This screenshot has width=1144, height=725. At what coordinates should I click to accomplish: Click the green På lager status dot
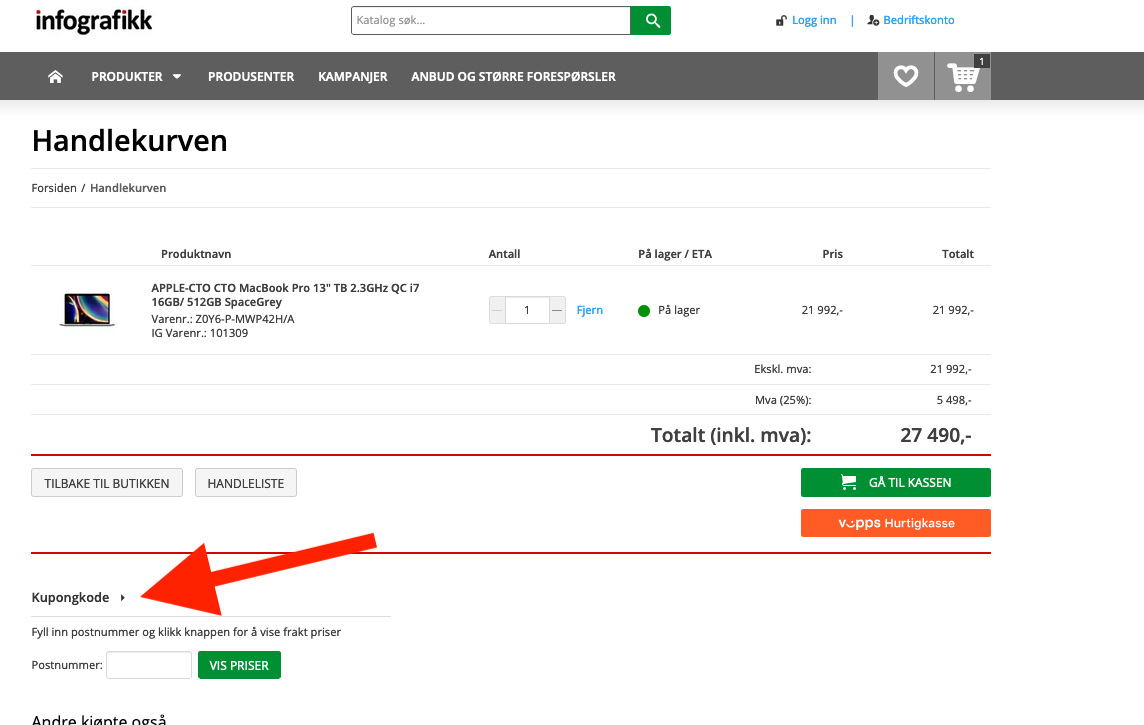(x=644, y=311)
